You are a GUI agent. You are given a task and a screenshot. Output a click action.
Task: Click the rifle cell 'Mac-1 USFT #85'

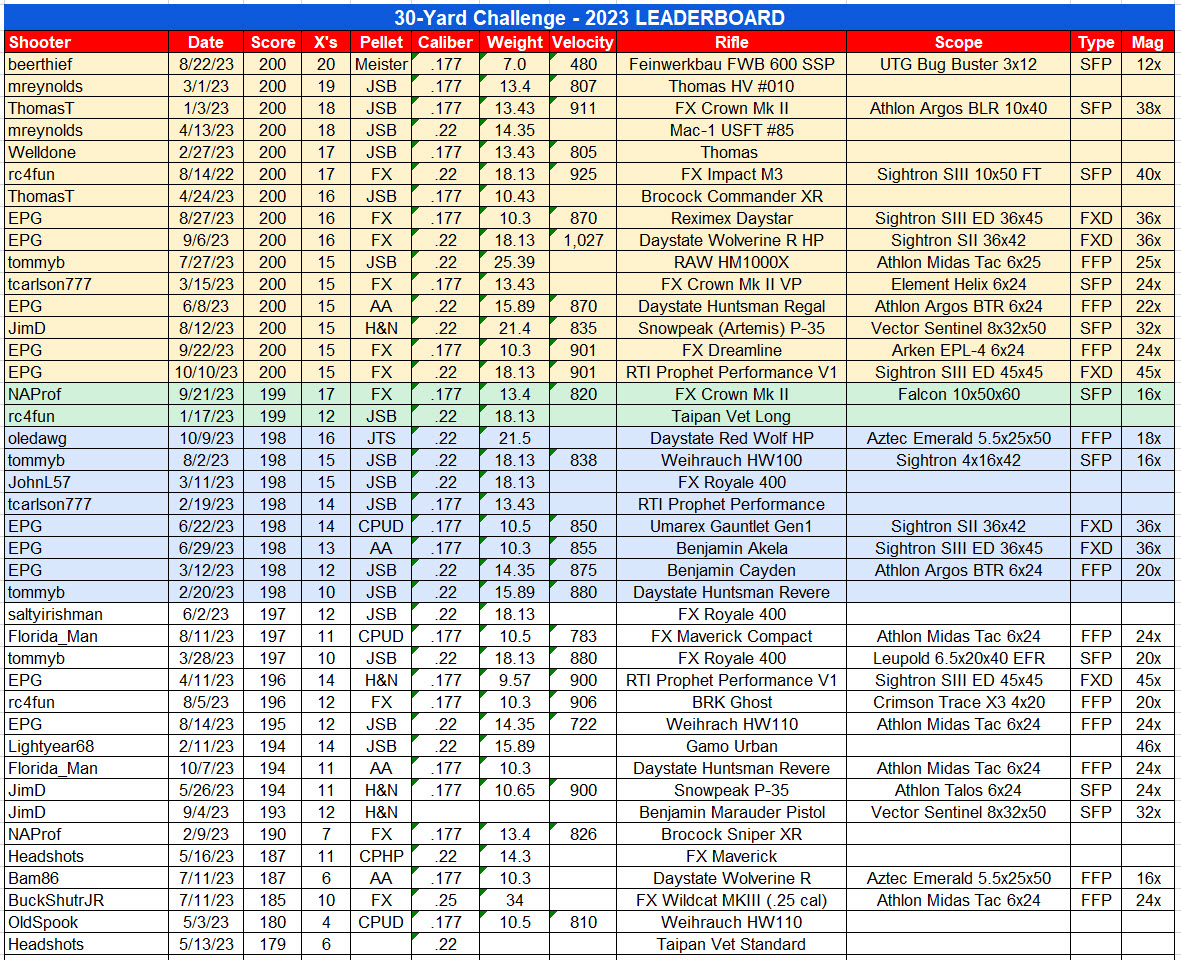pyautogui.click(x=731, y=130)
